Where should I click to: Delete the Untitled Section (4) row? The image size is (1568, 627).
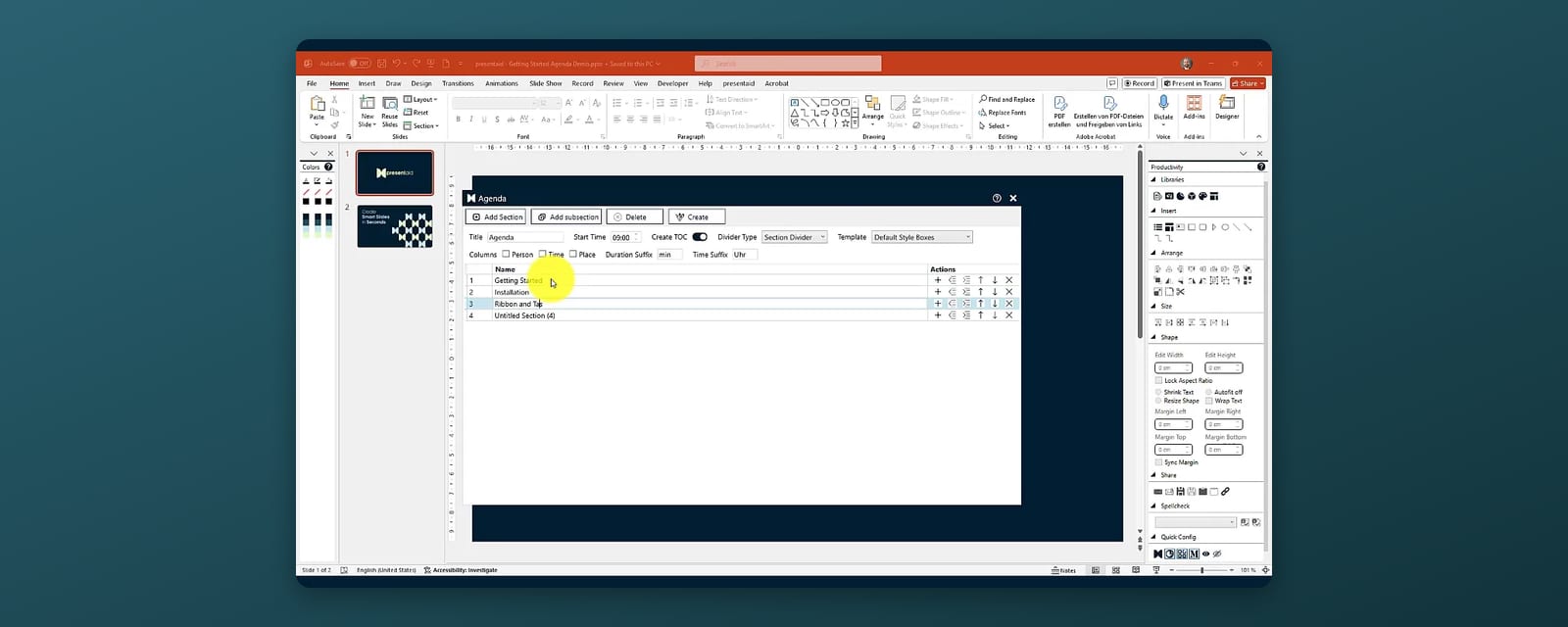tap(1009, 315)
